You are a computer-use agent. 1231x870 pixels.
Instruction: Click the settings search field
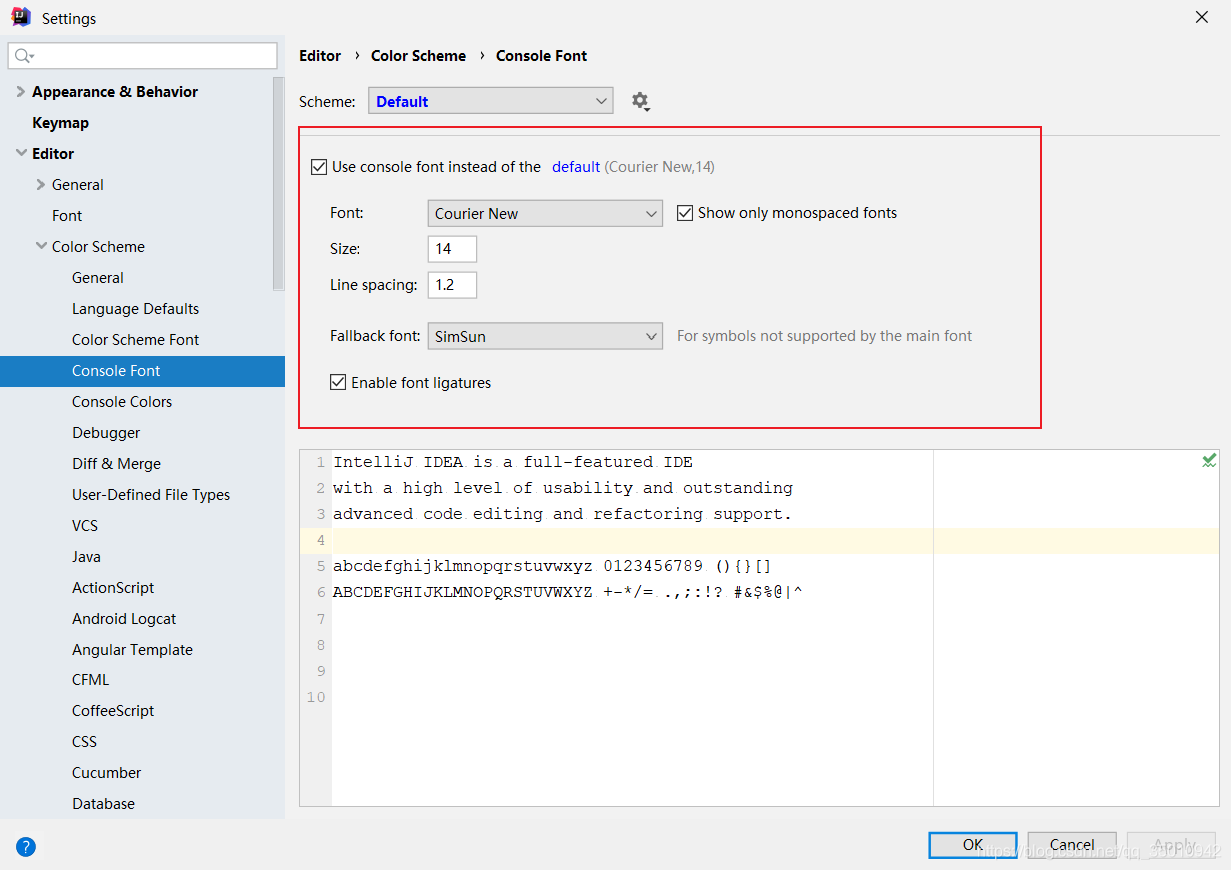tap(143, 56)
